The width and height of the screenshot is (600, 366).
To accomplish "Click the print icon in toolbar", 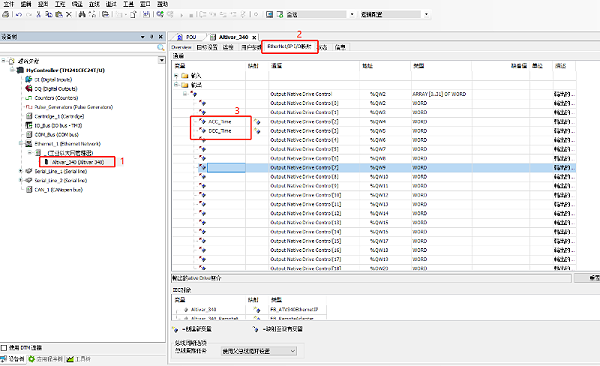I will click(x=6, y=14).
